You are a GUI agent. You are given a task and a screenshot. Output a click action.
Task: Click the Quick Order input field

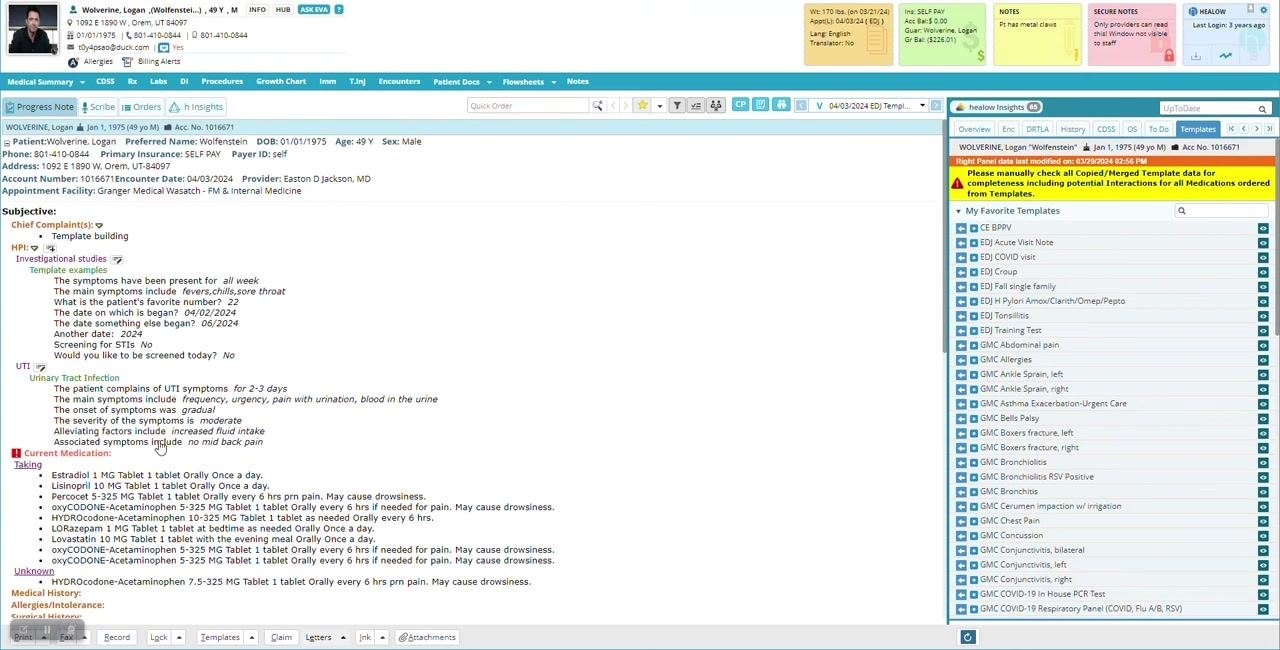[x=528, y=106]
